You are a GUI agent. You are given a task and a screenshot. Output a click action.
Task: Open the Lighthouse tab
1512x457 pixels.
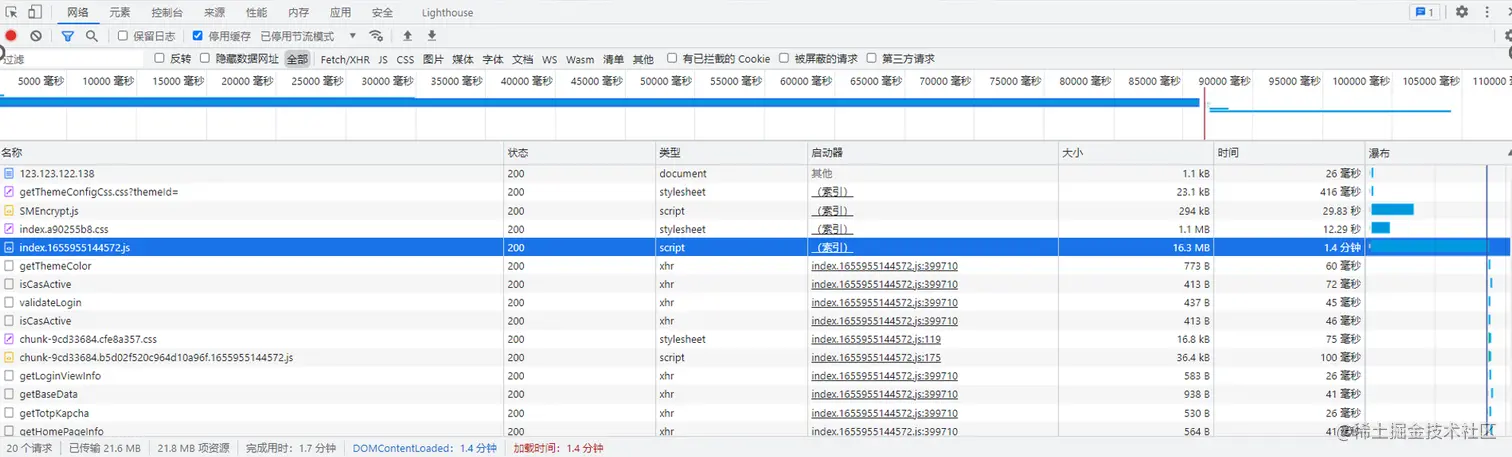[x=447, y=13]
